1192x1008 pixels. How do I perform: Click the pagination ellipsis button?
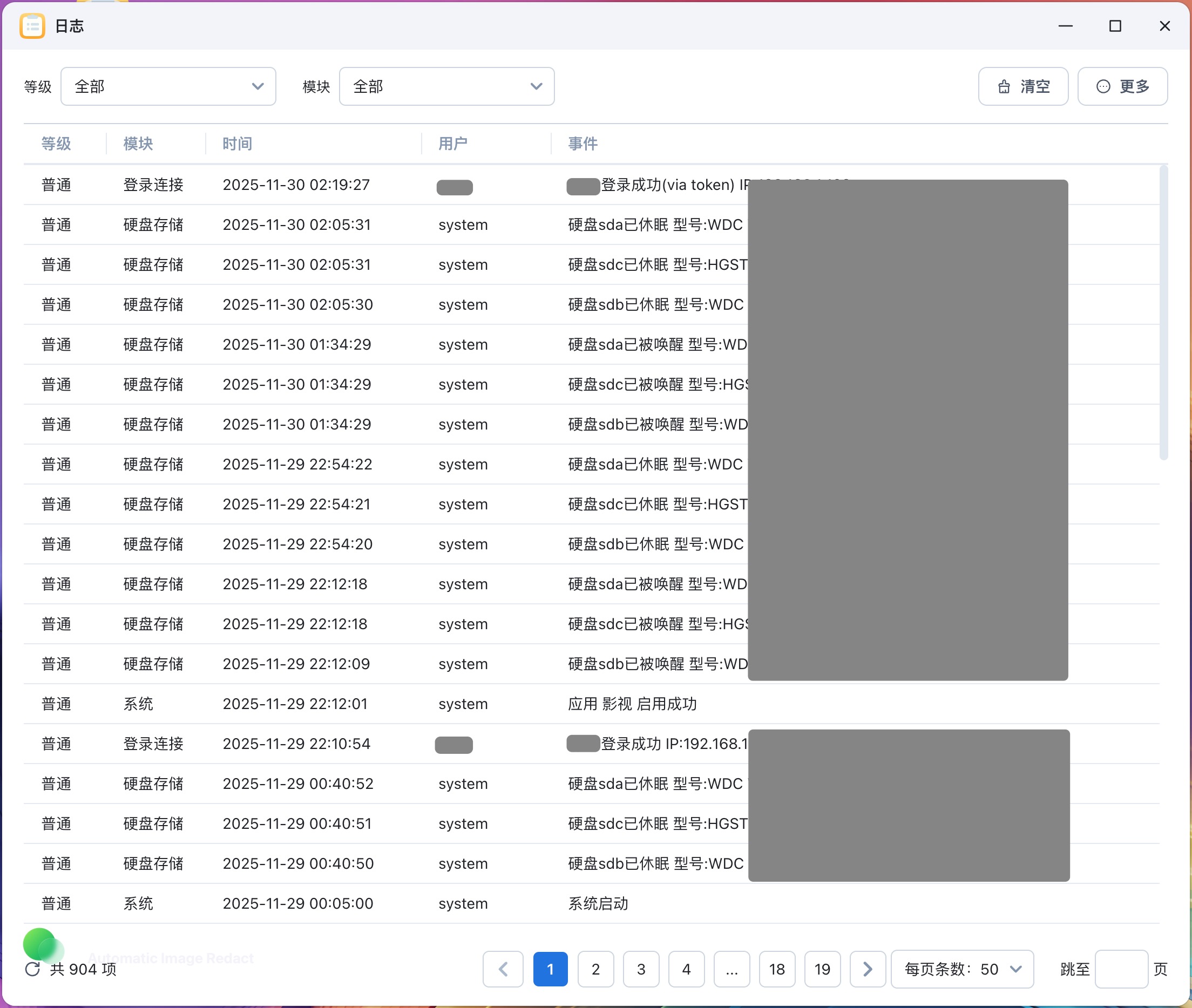[x=731, y=969]
